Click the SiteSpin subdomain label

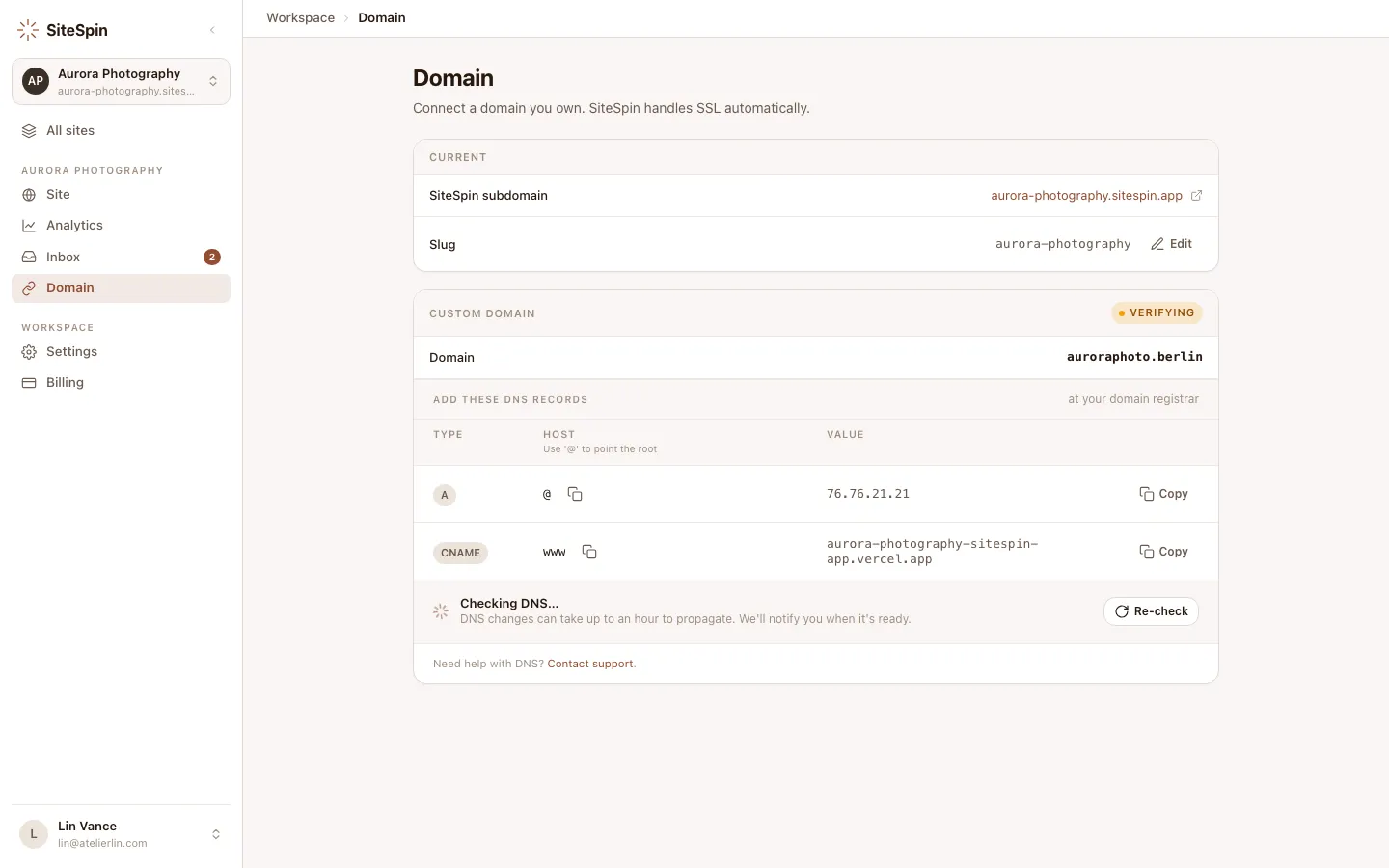pos(488,196)
